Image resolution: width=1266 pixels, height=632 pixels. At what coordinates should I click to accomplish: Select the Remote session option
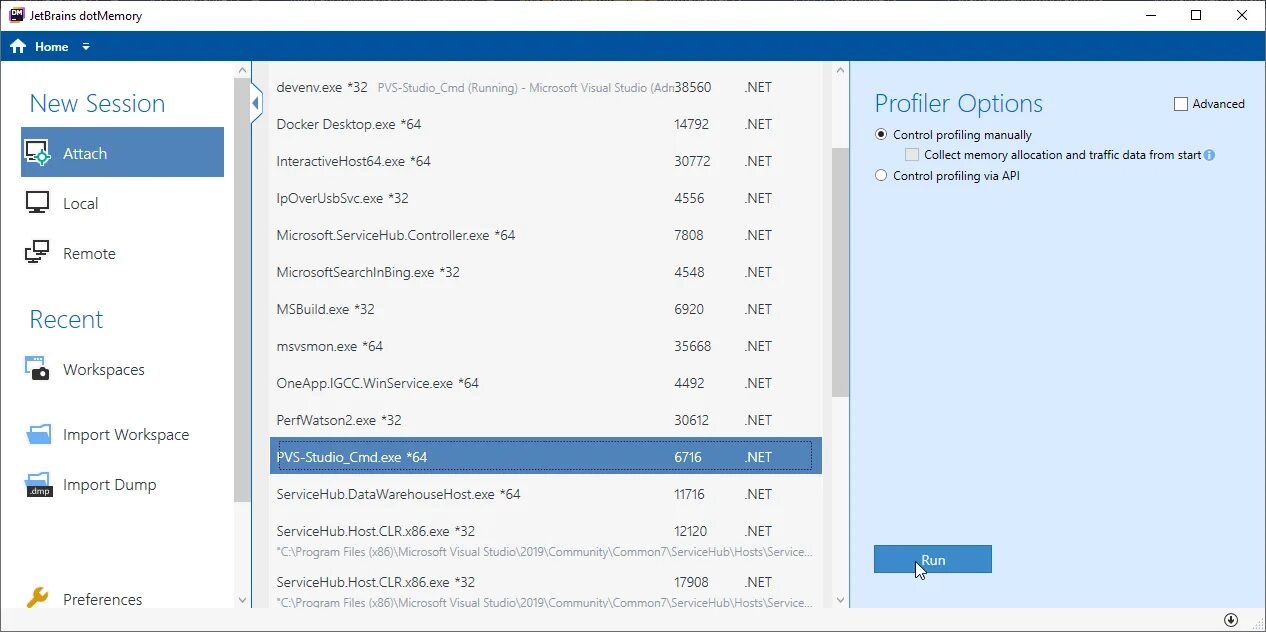point(122,253)
